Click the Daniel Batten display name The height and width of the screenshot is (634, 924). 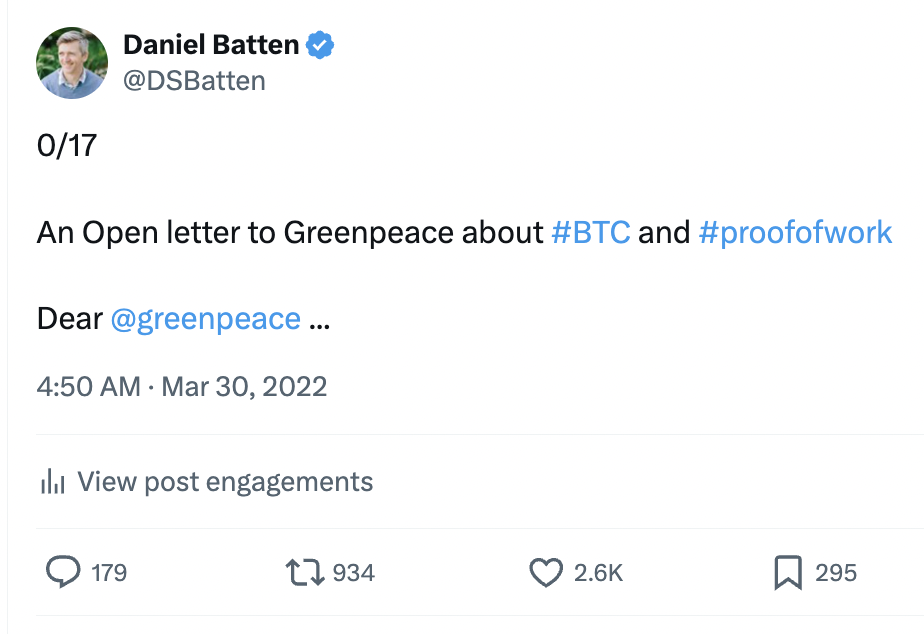(210, 45)
